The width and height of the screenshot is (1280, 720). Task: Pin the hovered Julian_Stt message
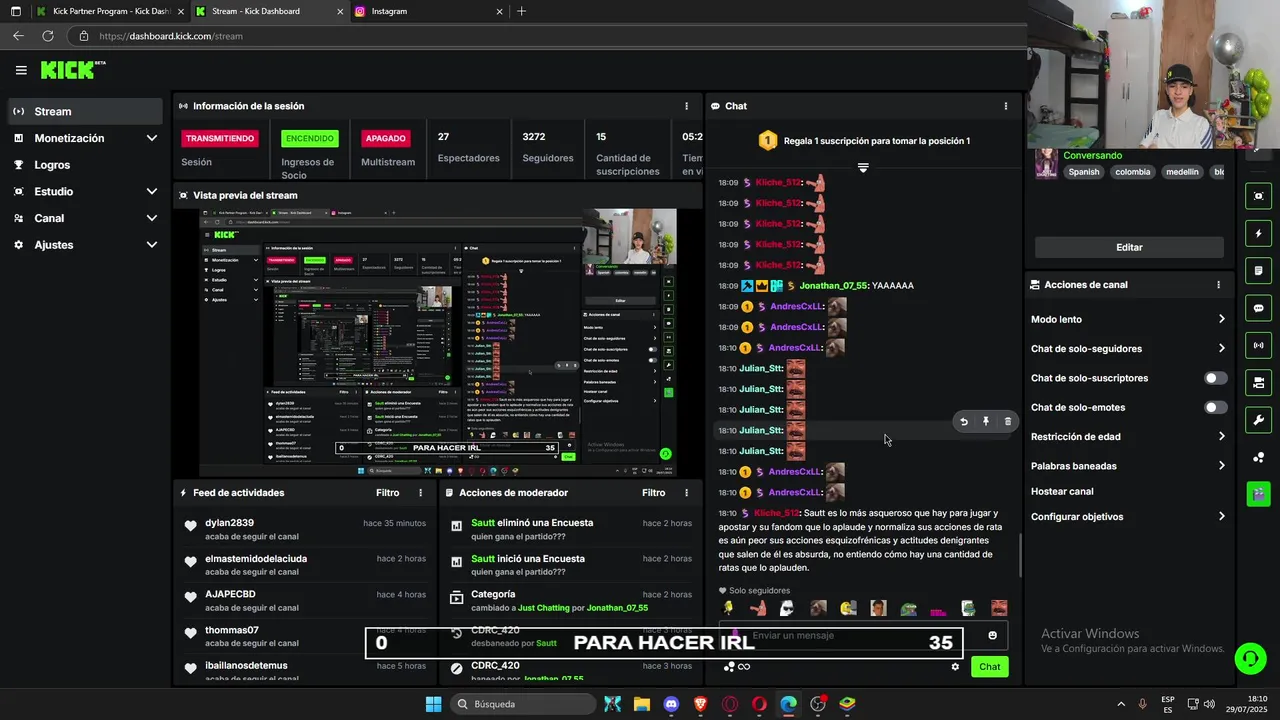986,422
